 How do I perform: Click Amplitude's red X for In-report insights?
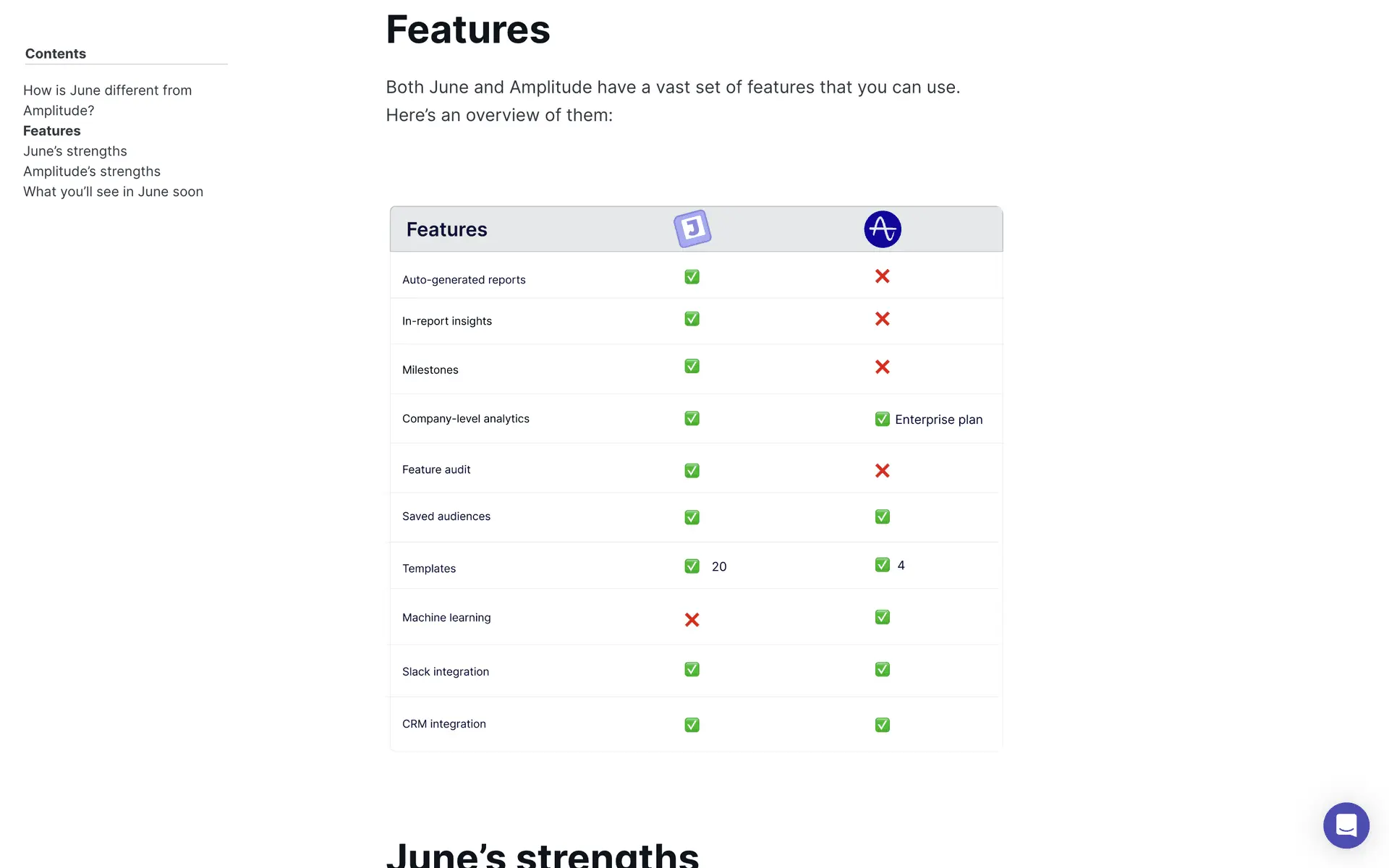point(882,319)
